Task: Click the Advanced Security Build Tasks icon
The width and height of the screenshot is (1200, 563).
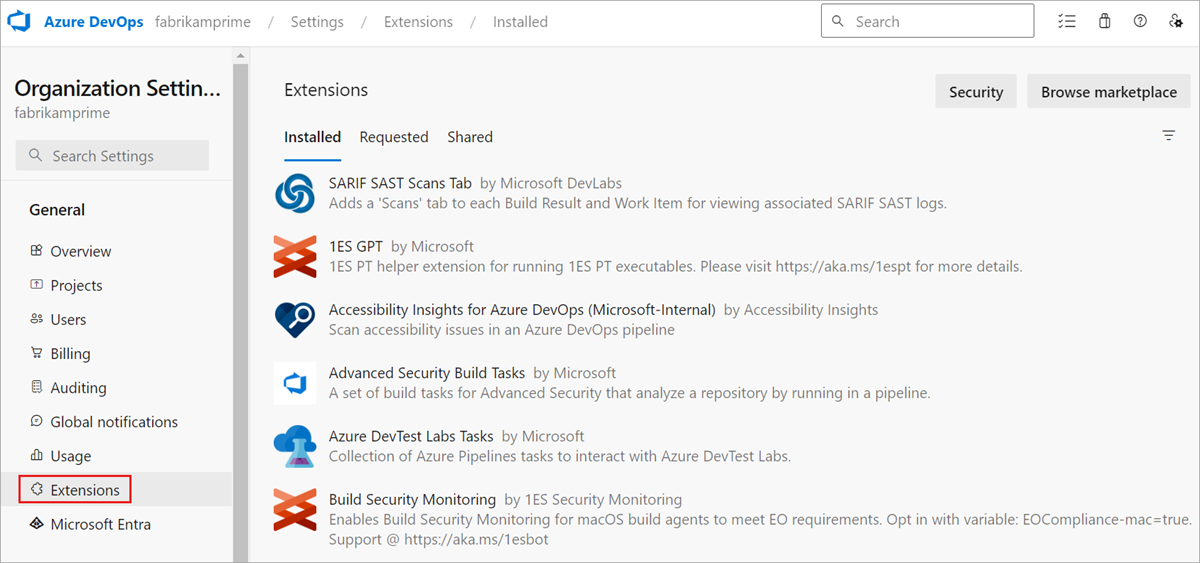Action: coord(295,383)
